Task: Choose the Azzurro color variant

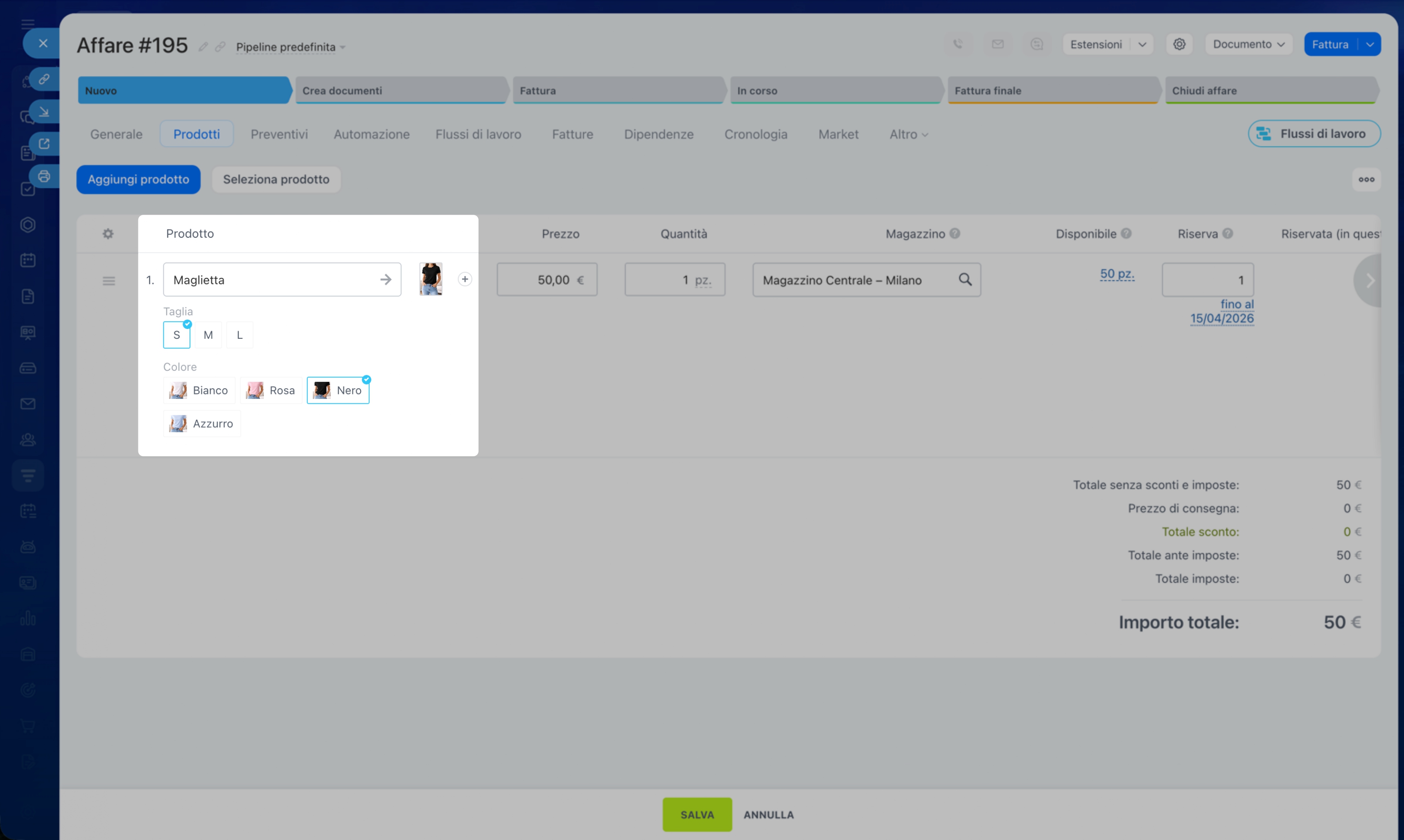Action: [201, 424]
